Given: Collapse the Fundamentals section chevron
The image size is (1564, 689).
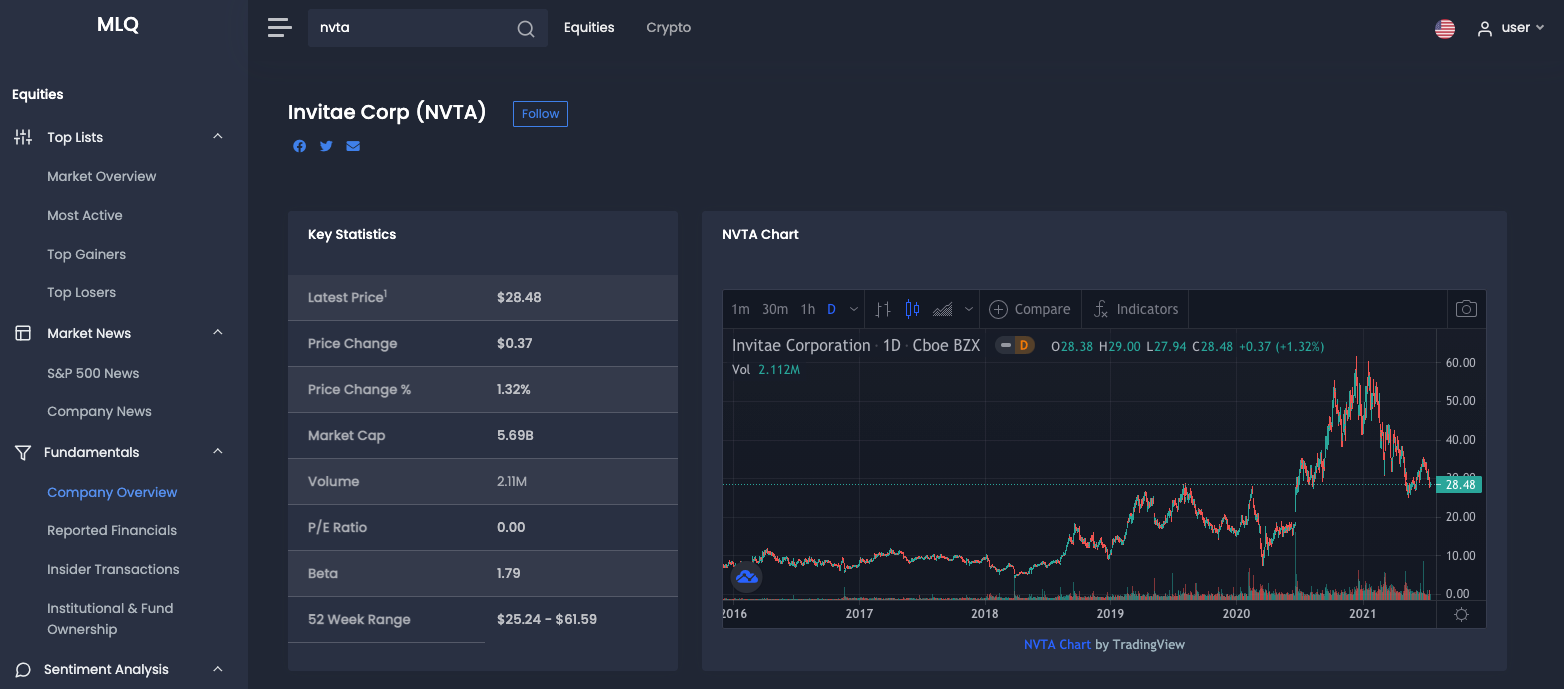Looking at the screenshot, I should pos(218,451).
